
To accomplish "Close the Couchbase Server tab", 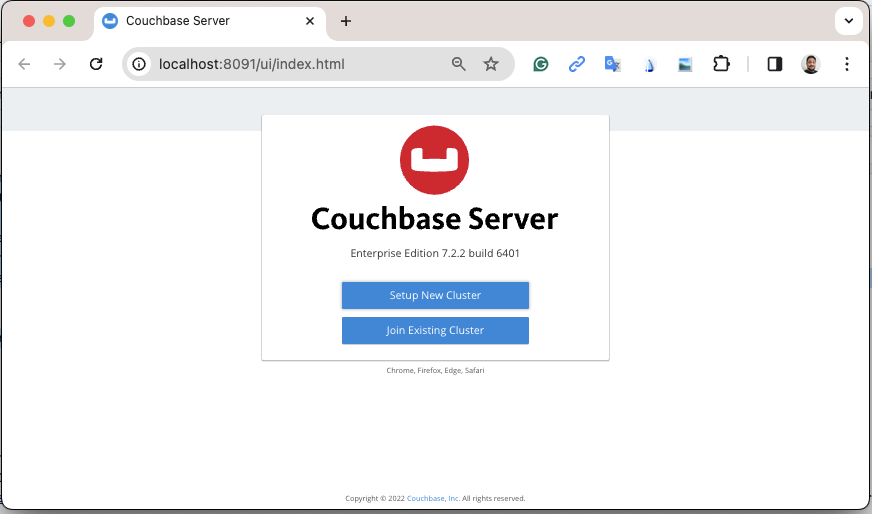I will click(310, 21).
